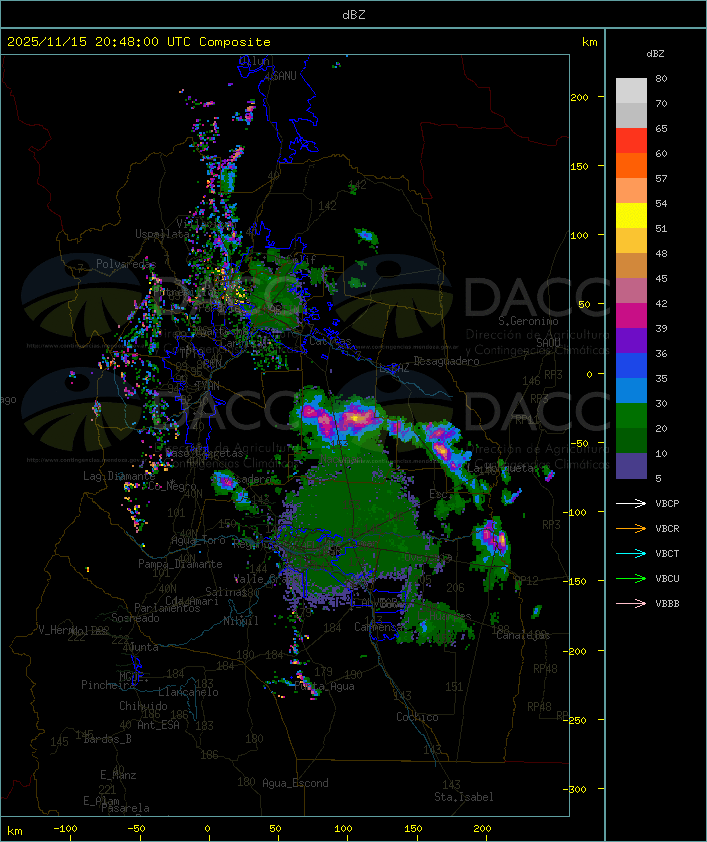Viewport: 707px width, 842px height.
Task: Click the Agua_Toro map label
Action: pyautogui.click(x=198, y=540)
